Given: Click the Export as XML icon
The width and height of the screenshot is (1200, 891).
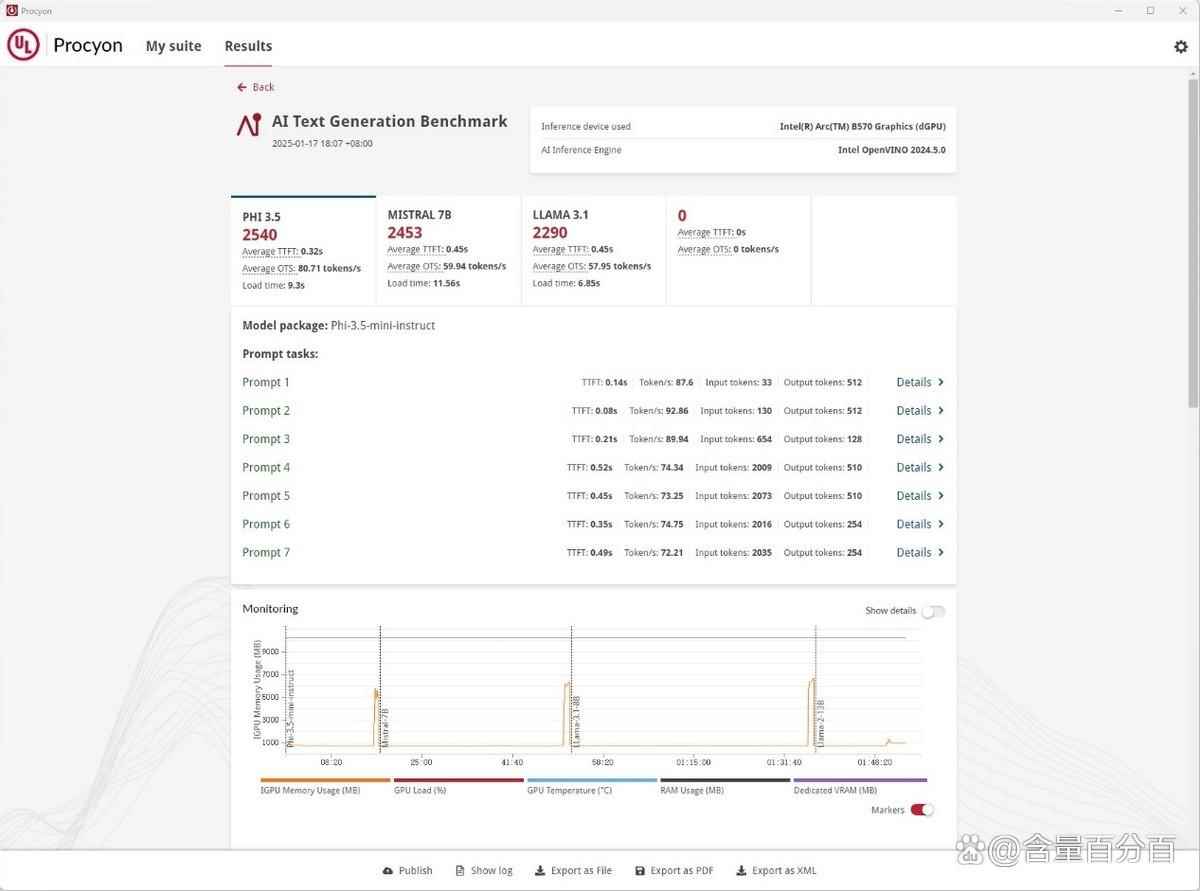Looking at the screenshot, I should pyautogui.click(x=743, y=870).
